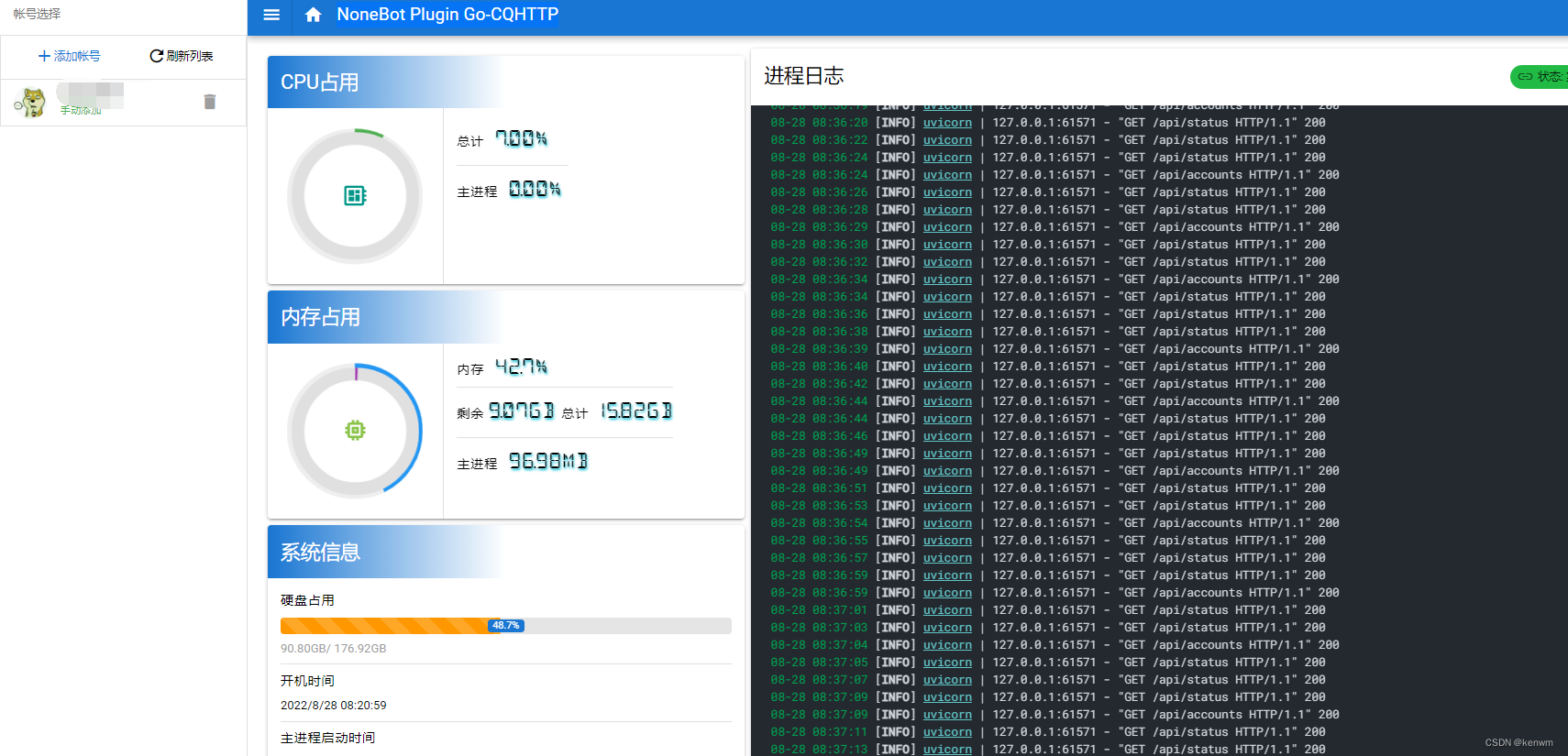The width and height of the screenshot is (1568, 756).
Task: Open uvicorn link in 08:36:20 log line
Action: click(947, 123)
